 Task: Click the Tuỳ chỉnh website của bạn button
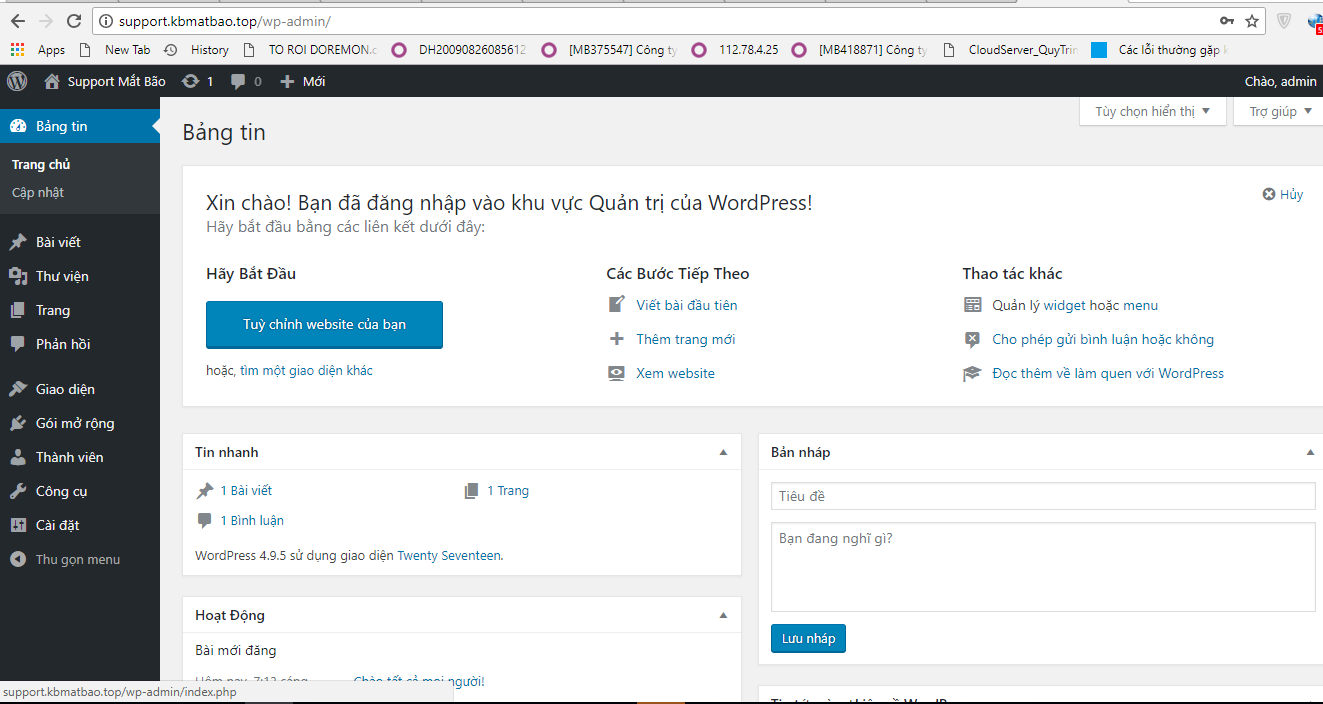(x=324, y=324)
